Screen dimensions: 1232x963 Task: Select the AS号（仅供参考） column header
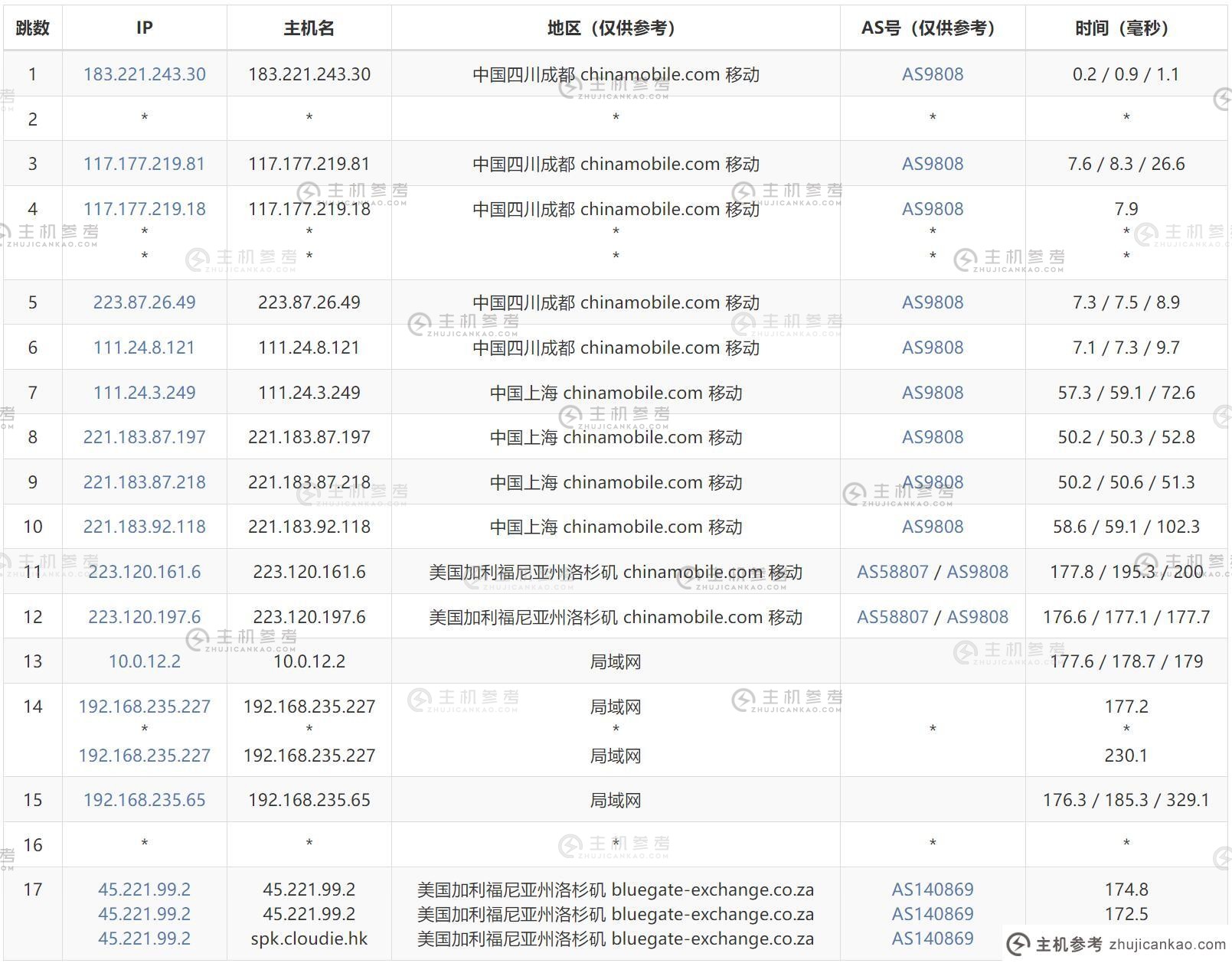coord(933,28)
